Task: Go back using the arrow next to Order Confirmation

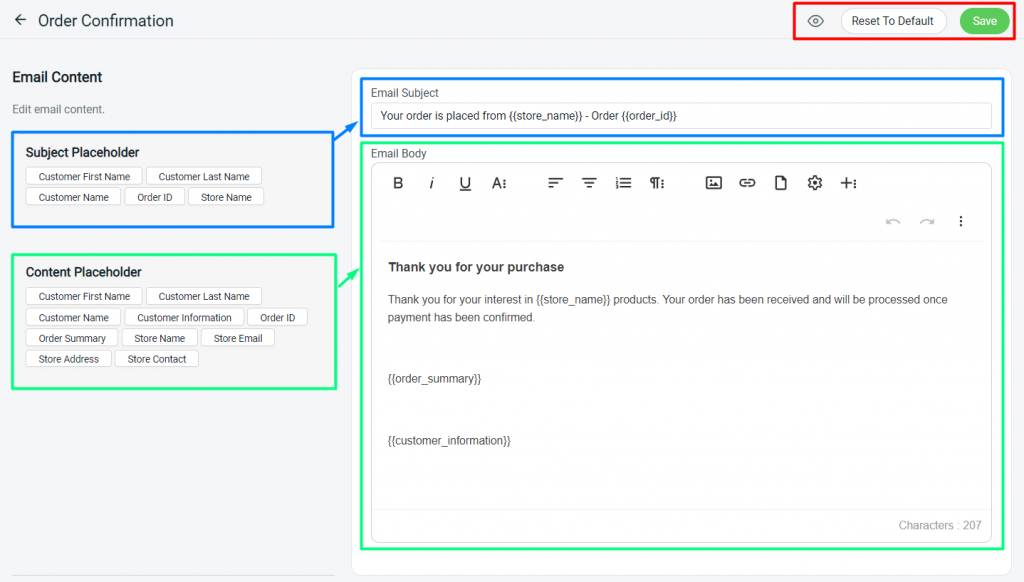Action: pos(20,20)
